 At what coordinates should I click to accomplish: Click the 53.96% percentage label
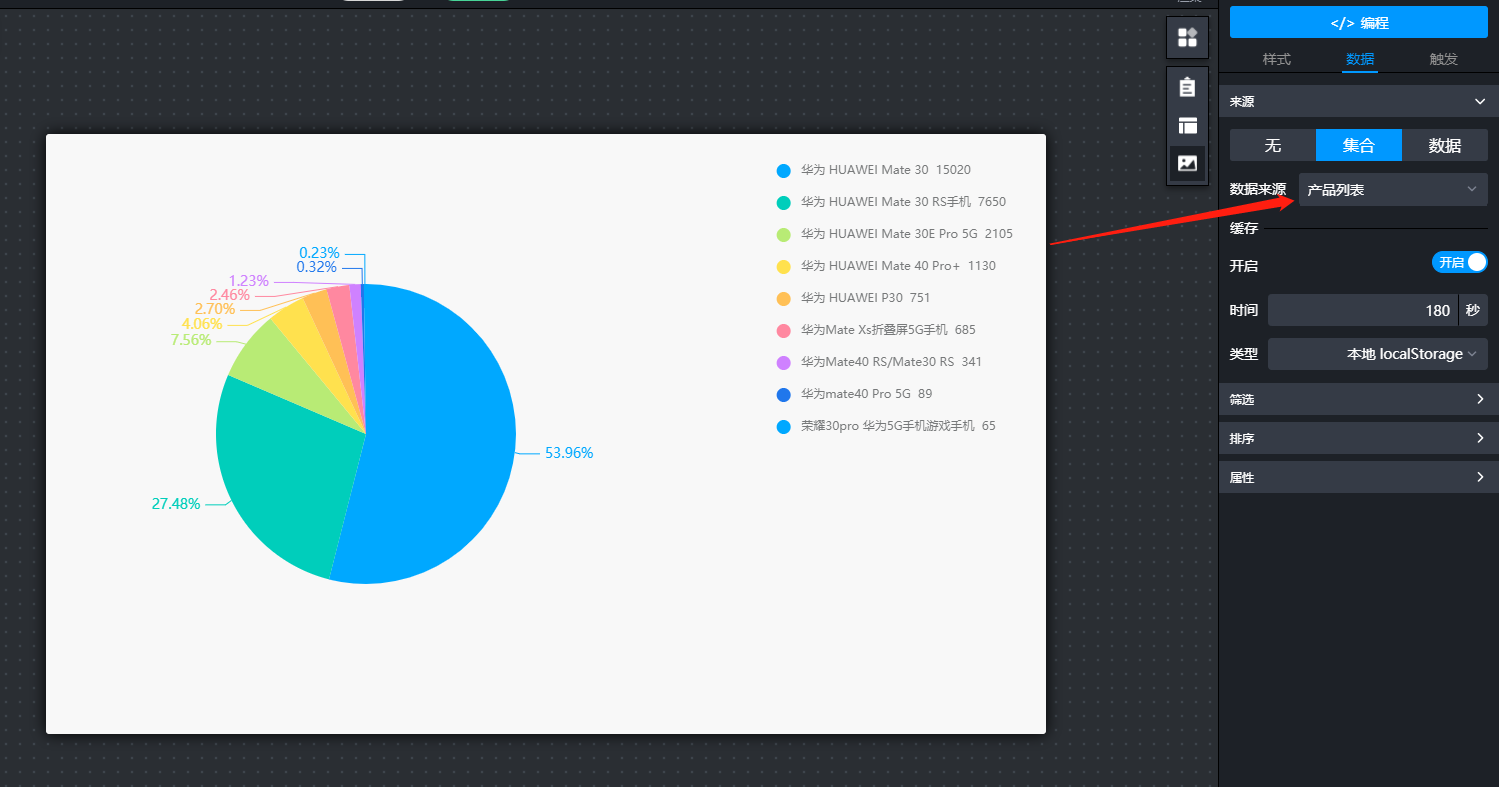coord(569,453)
